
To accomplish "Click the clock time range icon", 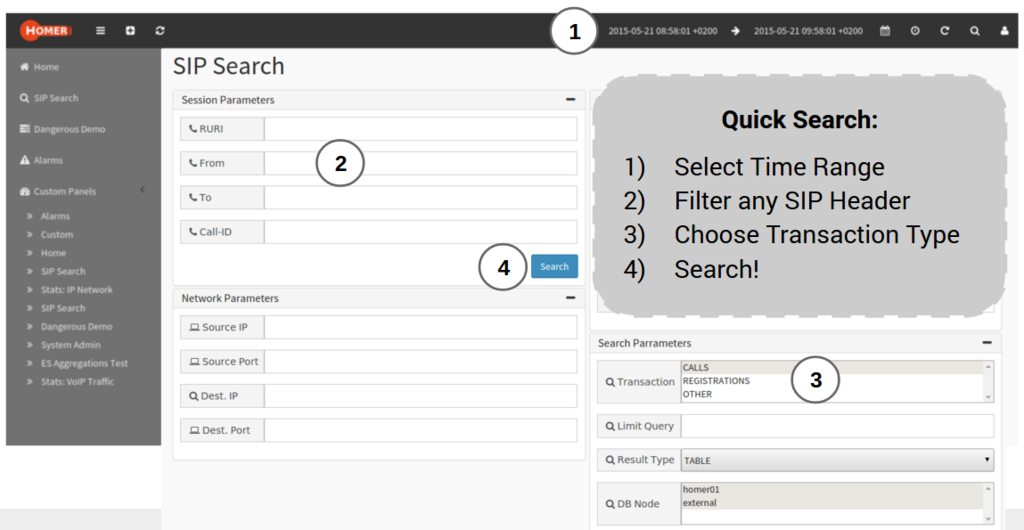I will 914,31.
